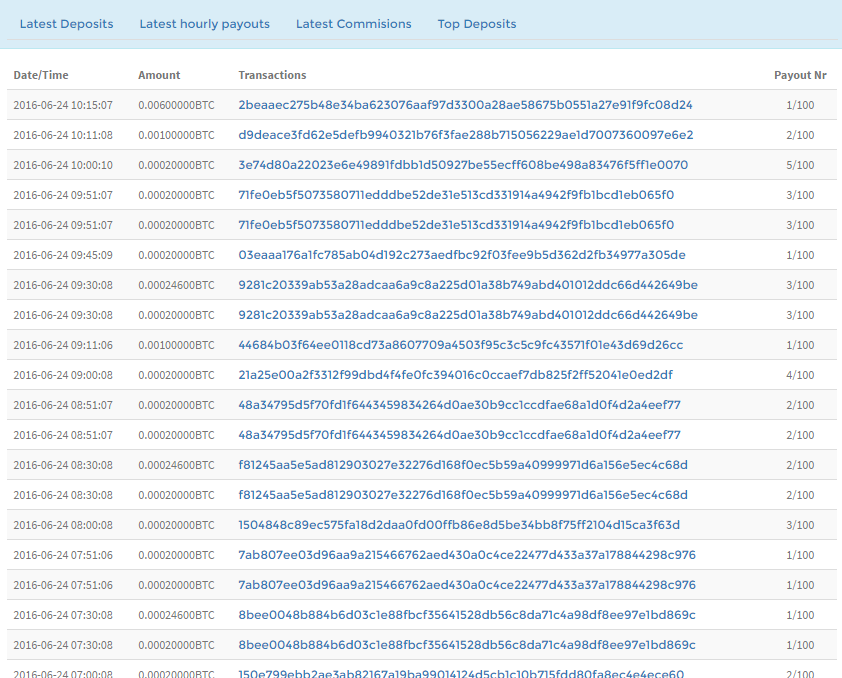Click payout number 4/100
This screenshot has width=842, height=678.
(800, 375)
